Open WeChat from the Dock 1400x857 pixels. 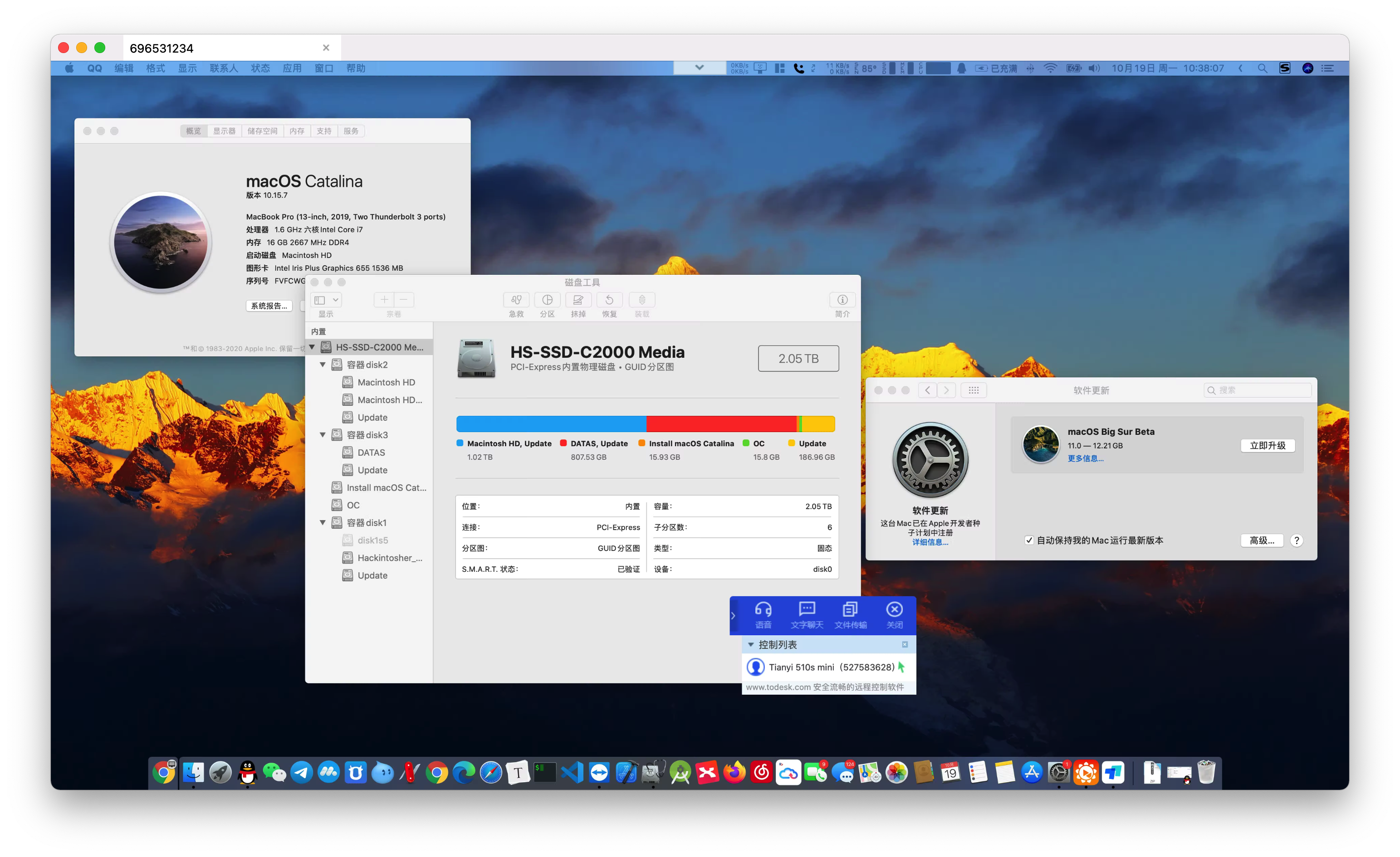(x=274, y=773)
